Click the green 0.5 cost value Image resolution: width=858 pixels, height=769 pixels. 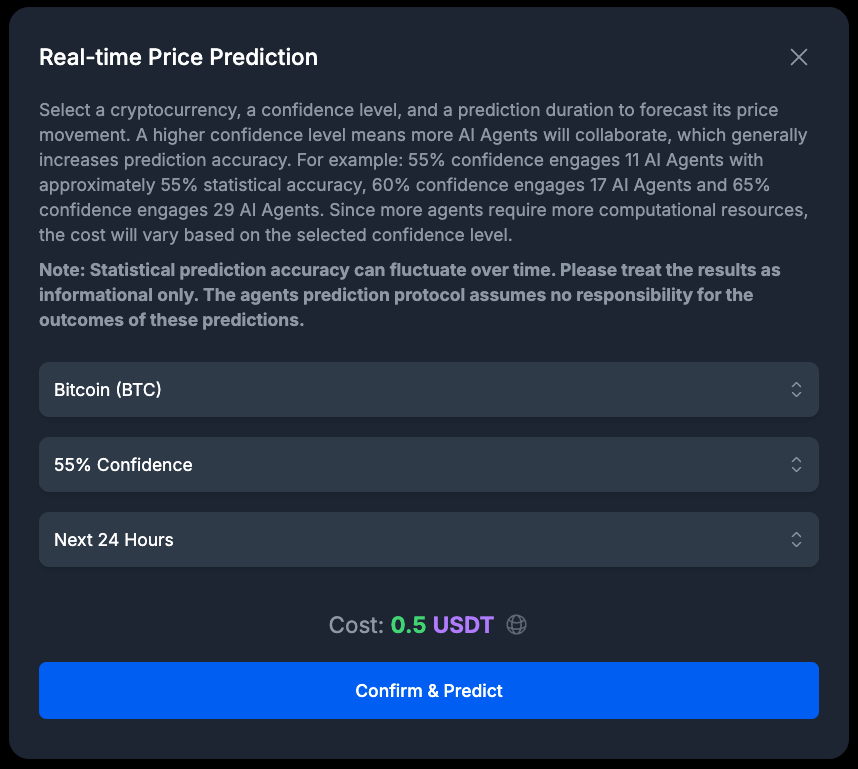[408, 625]
